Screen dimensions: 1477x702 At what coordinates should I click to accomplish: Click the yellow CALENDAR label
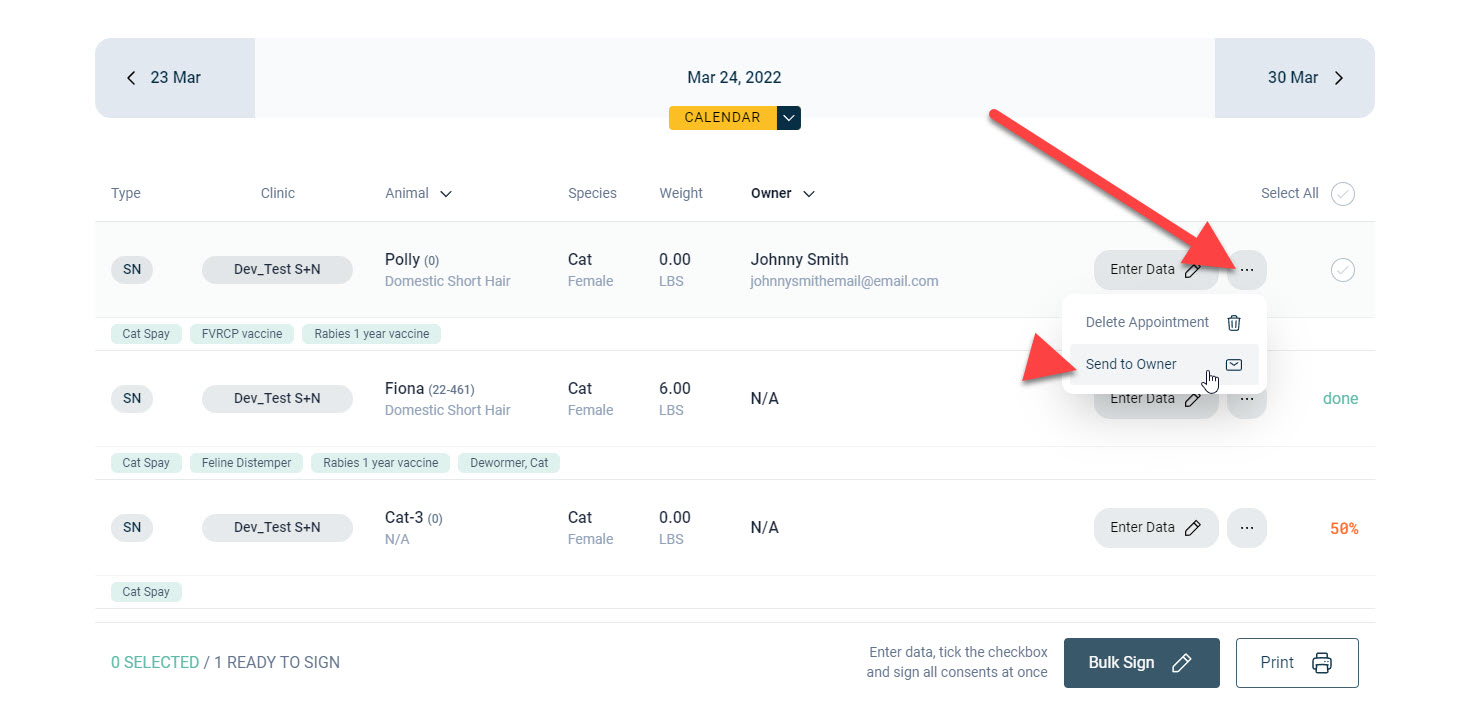click(722, 118)
